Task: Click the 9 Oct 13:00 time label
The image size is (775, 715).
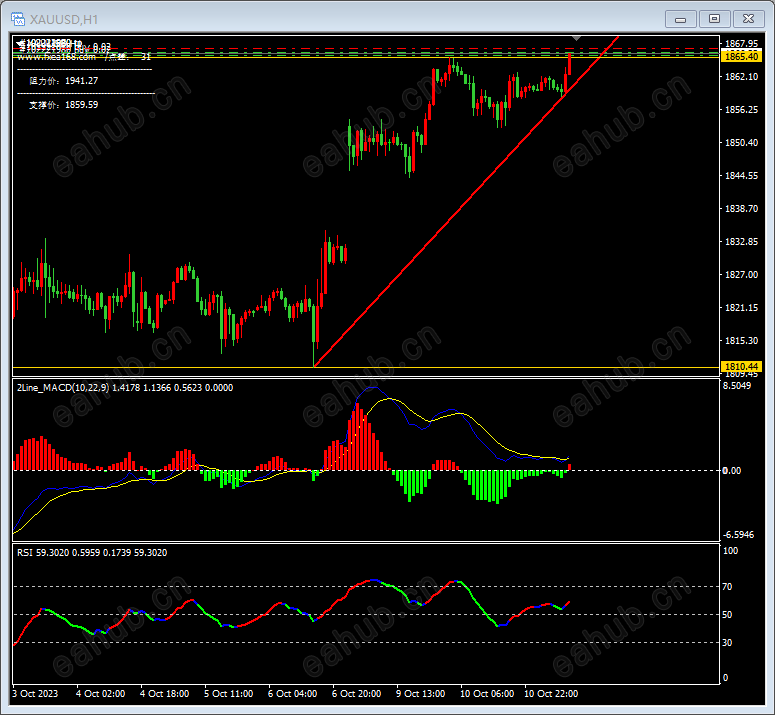Action: 421,694
